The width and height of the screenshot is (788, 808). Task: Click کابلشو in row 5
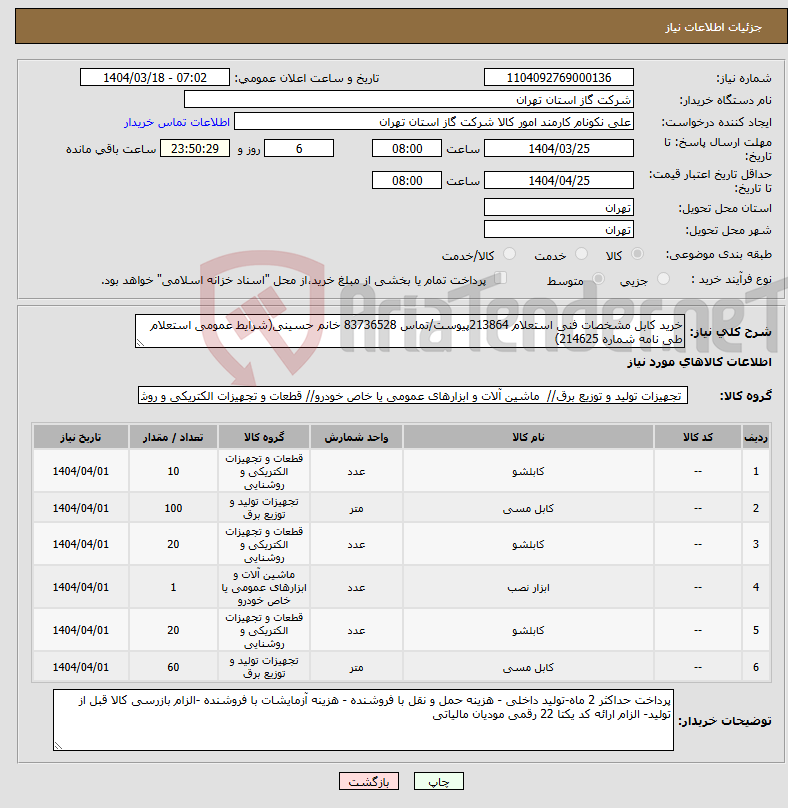pos(528,631)
